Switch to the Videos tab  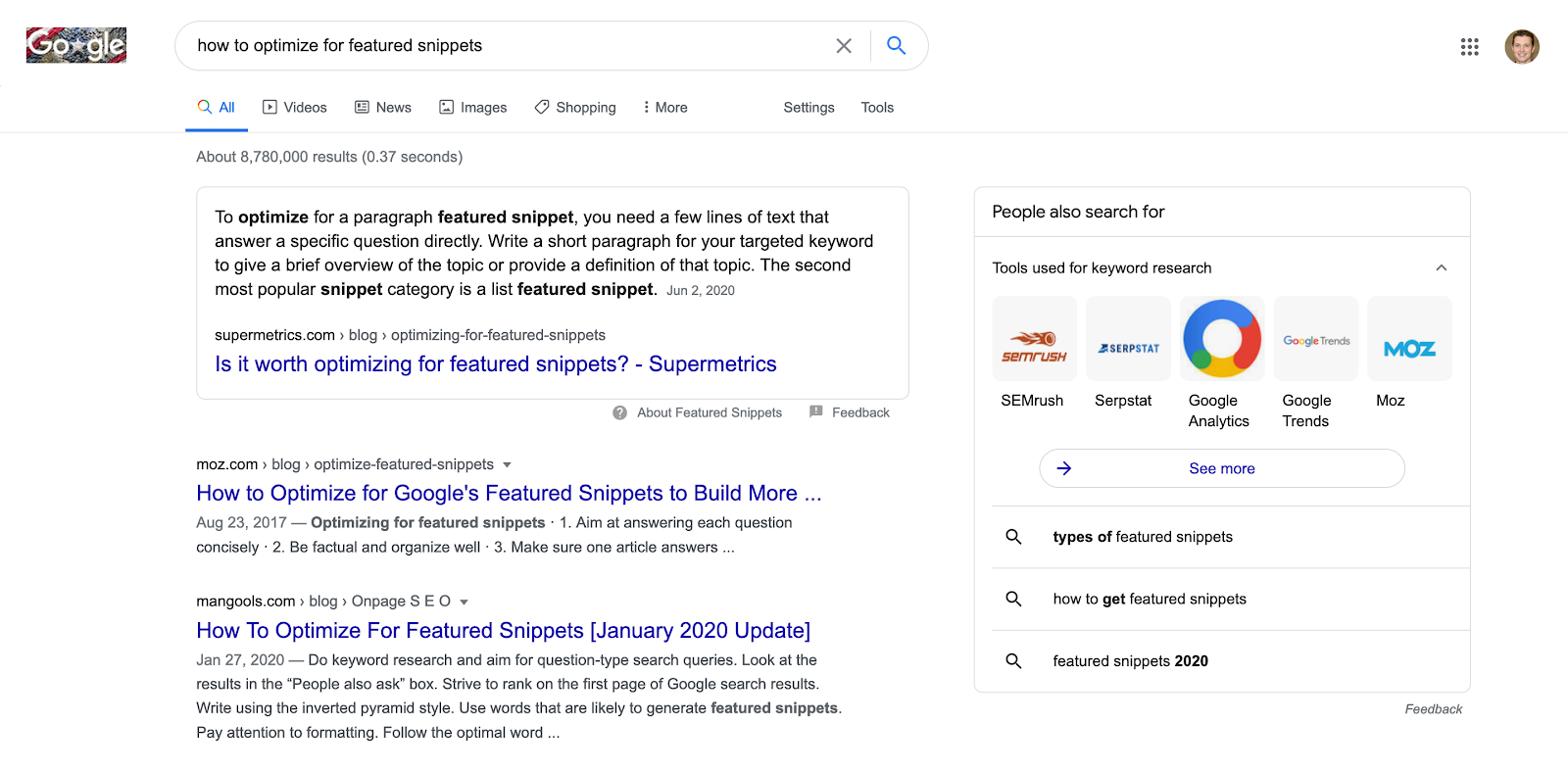click(295, 108)
